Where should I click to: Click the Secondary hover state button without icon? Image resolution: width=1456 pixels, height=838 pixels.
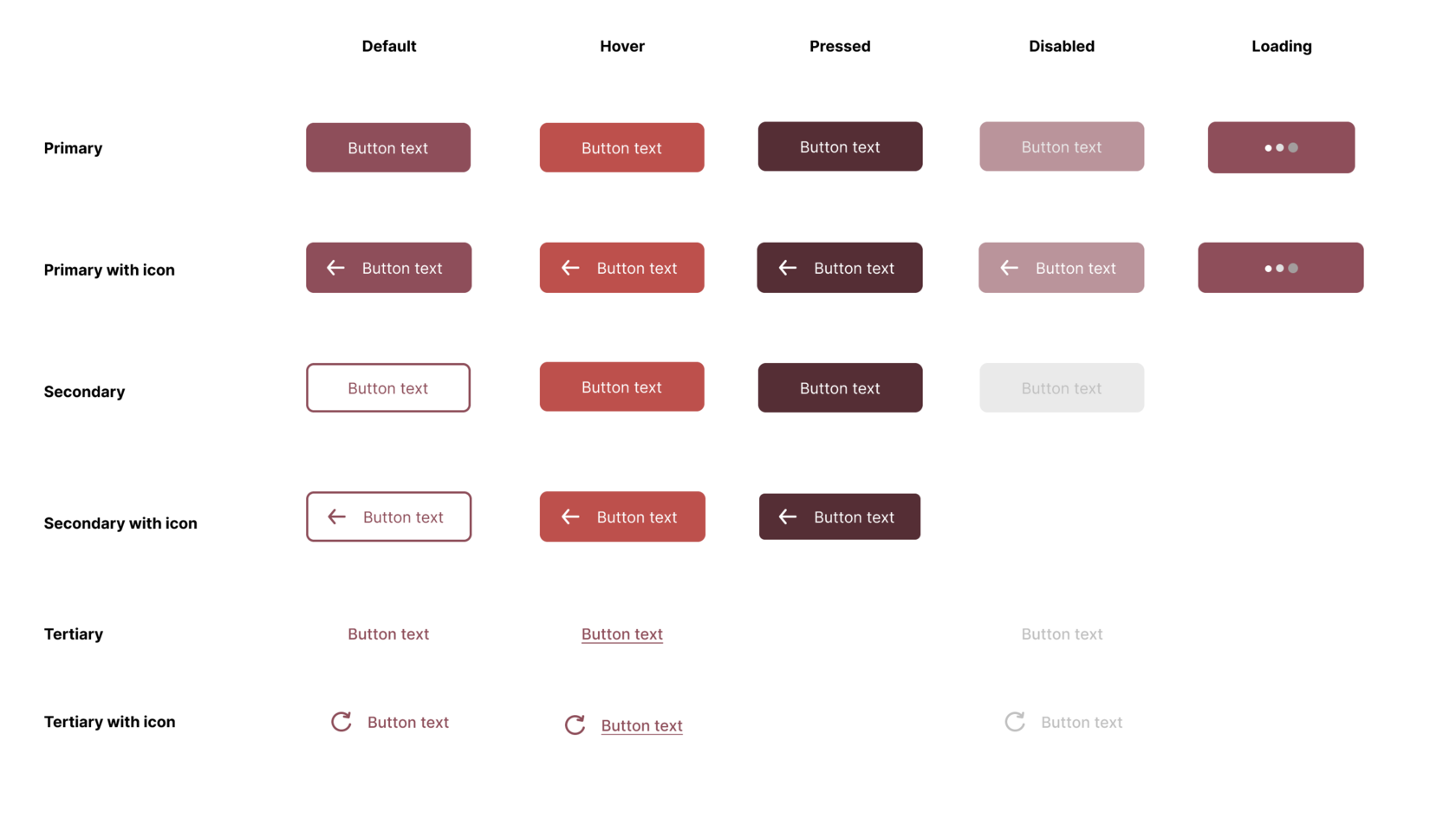point(621,387)
